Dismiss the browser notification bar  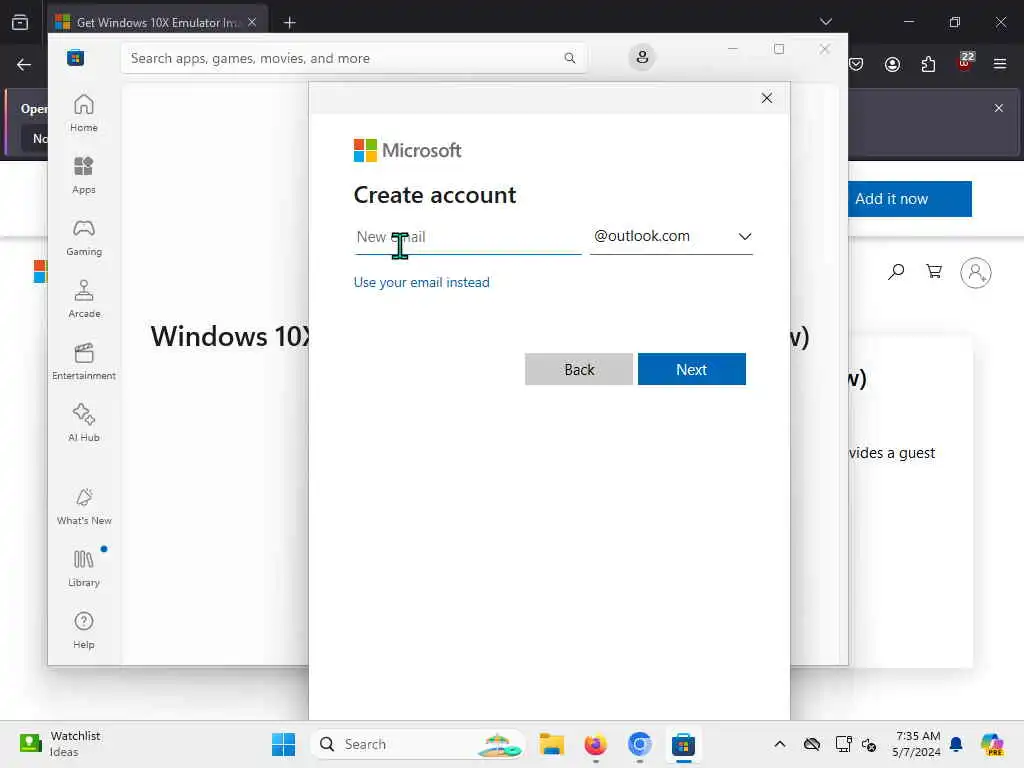pos(999,108)
